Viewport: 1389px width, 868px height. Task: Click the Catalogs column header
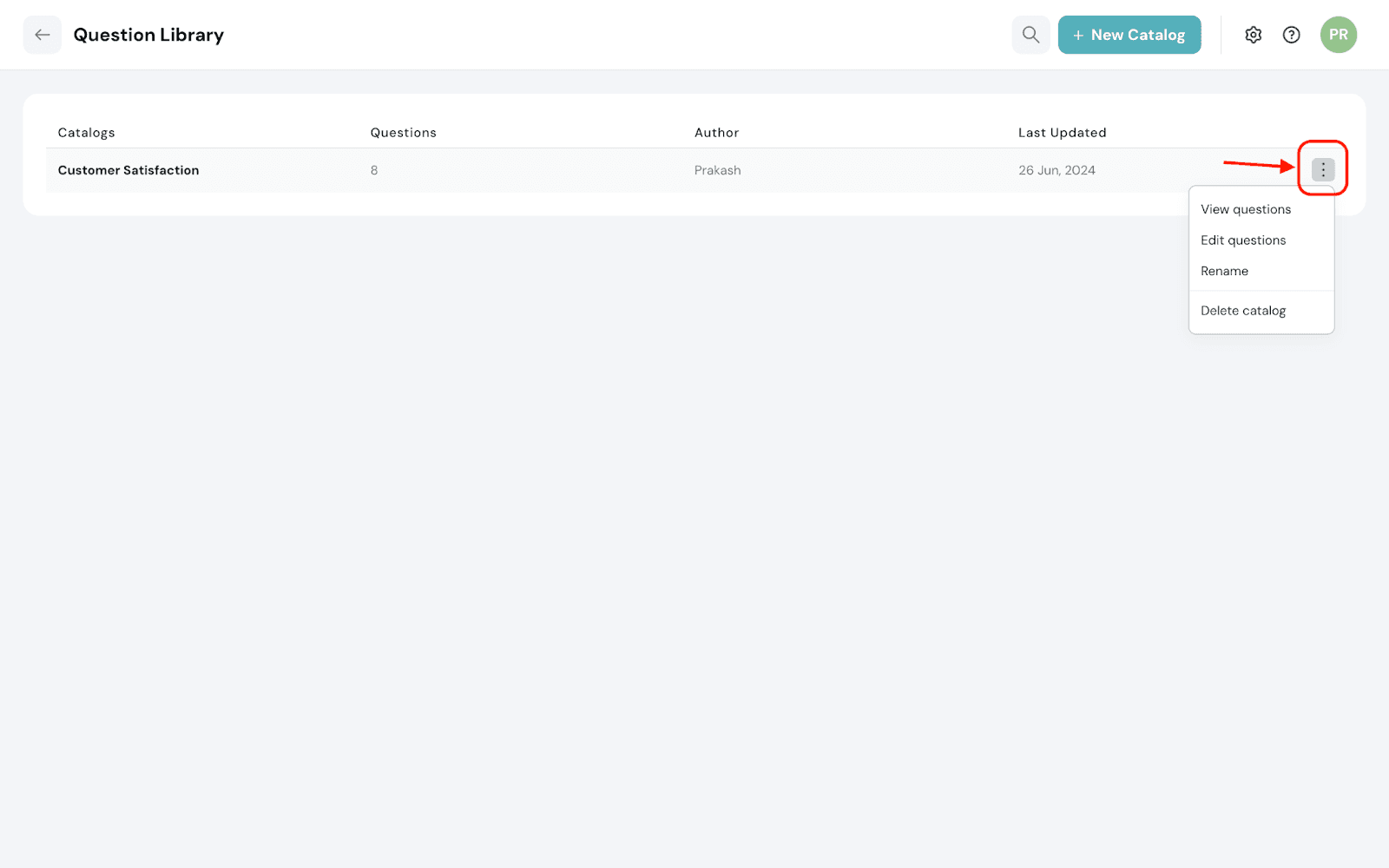[x=86, y=133]
